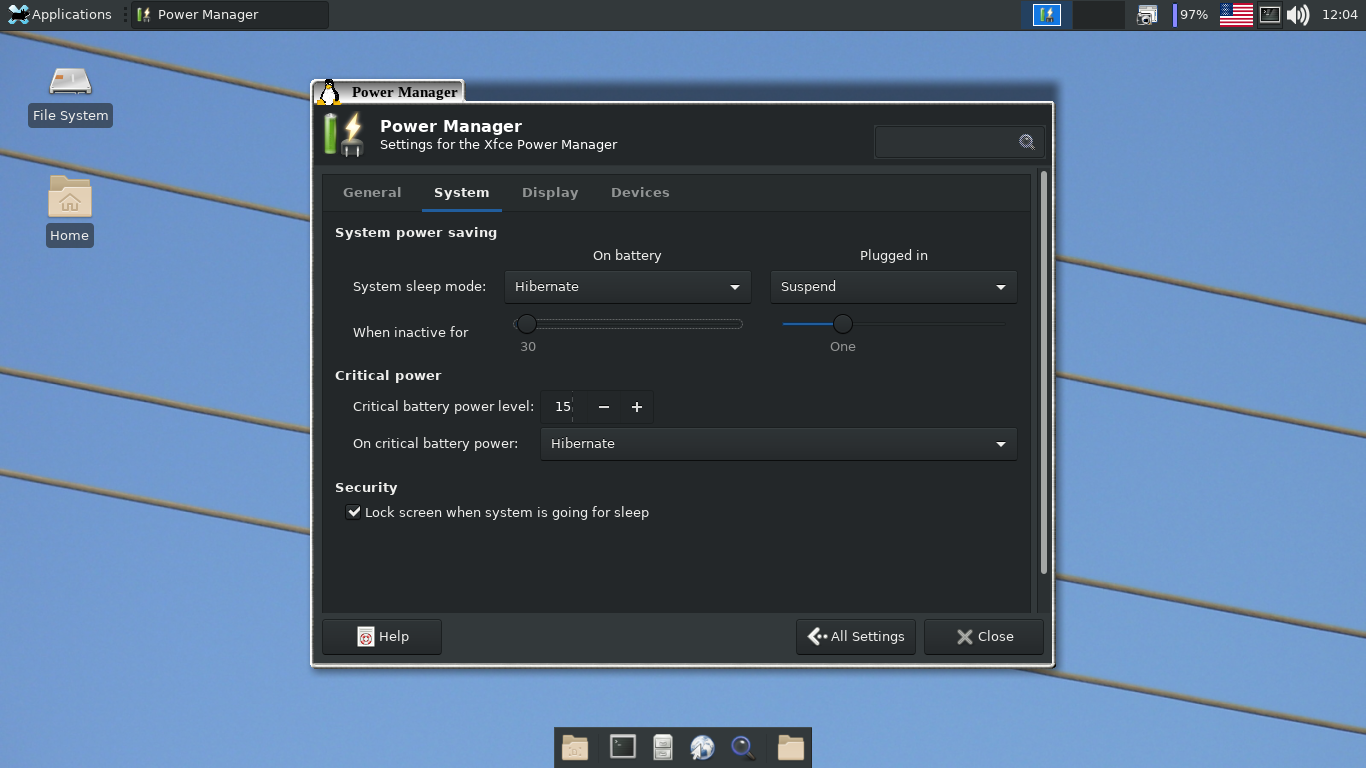1366x768 pixels.
Task: Click the dialog vertical scrollbar
Action: coord(1044,372)
